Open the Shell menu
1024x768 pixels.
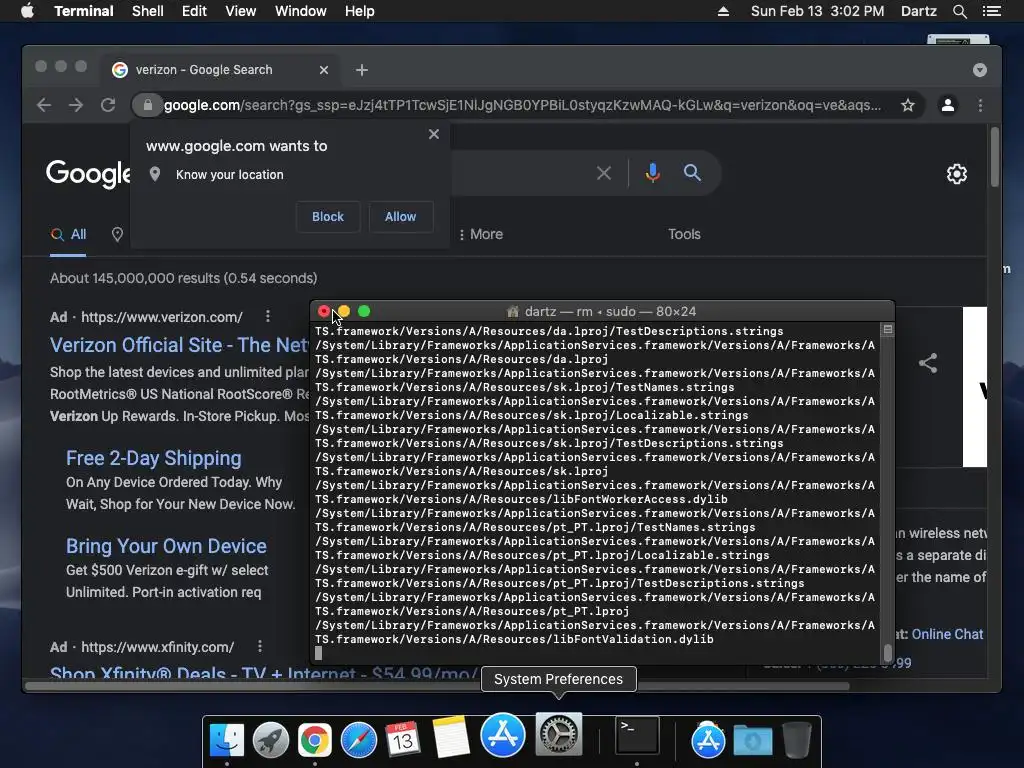(x=148, y=11)
